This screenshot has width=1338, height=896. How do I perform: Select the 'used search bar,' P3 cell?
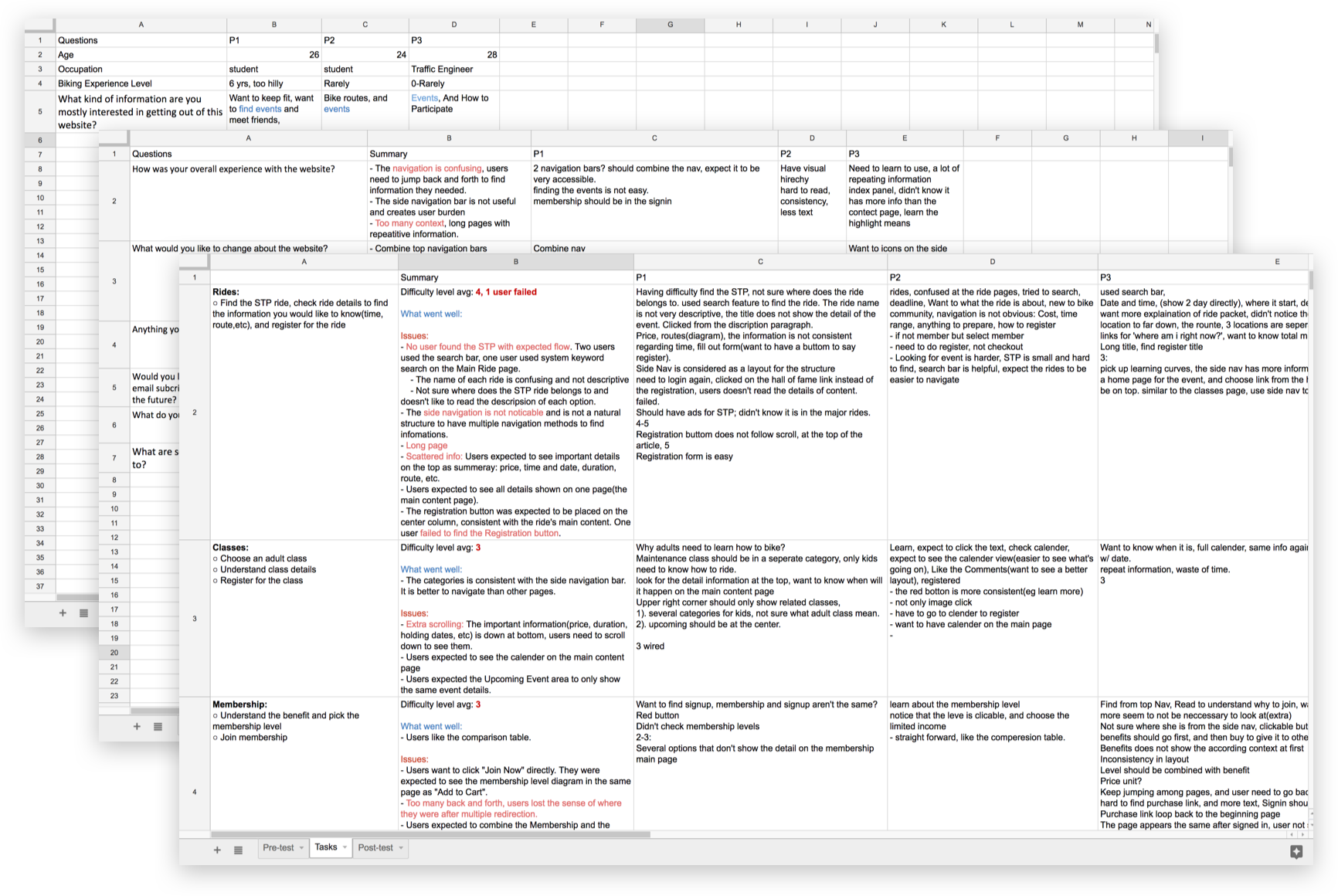(1203, 412)
